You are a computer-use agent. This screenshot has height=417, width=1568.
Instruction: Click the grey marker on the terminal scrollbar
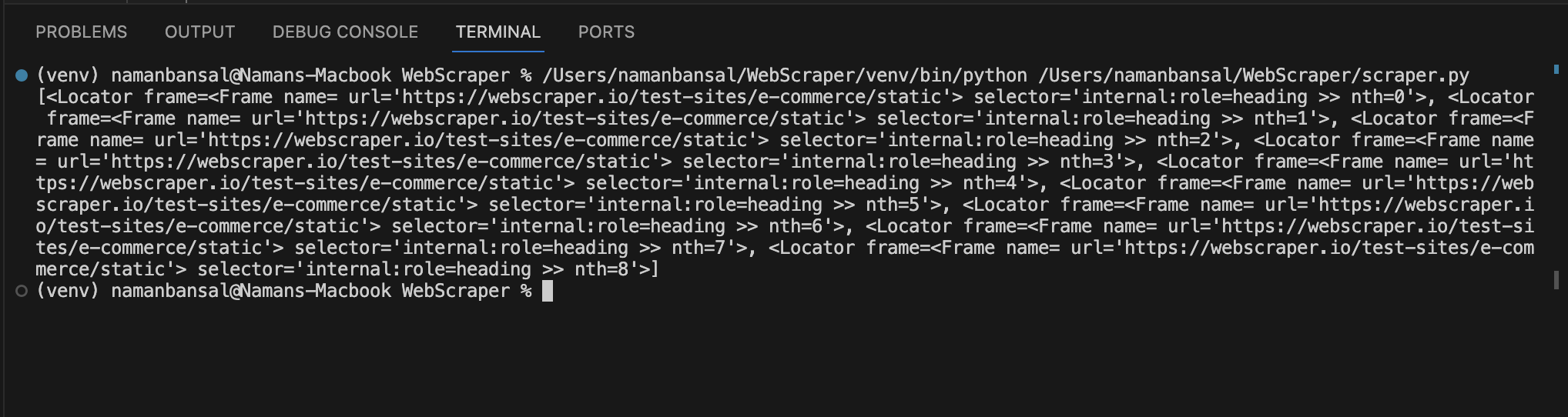[x=1555, y=280]
